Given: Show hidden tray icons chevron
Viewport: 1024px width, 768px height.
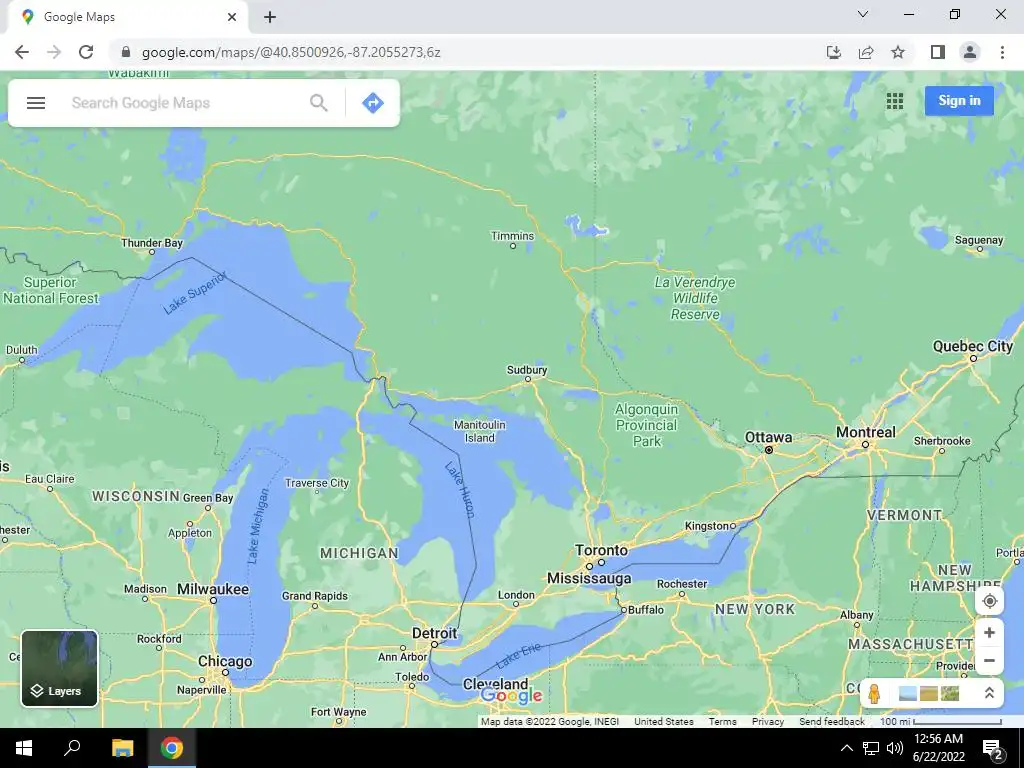Looking at the screenshot, I should tap(846, 748).
